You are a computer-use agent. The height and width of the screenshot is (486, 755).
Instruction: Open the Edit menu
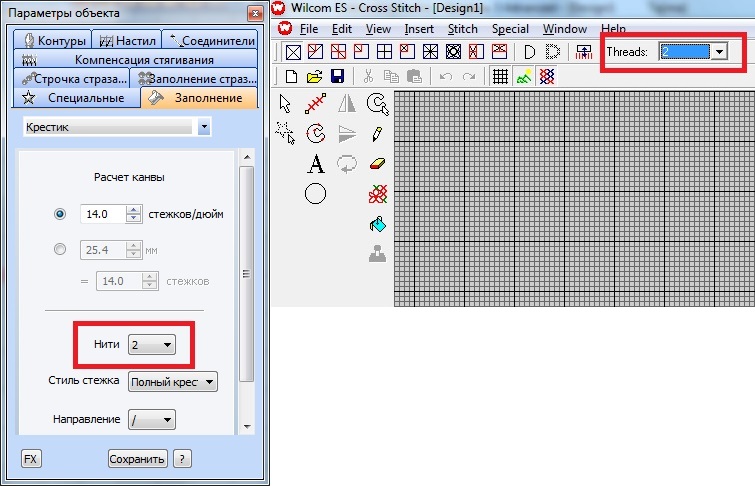(x=342, y=29)
